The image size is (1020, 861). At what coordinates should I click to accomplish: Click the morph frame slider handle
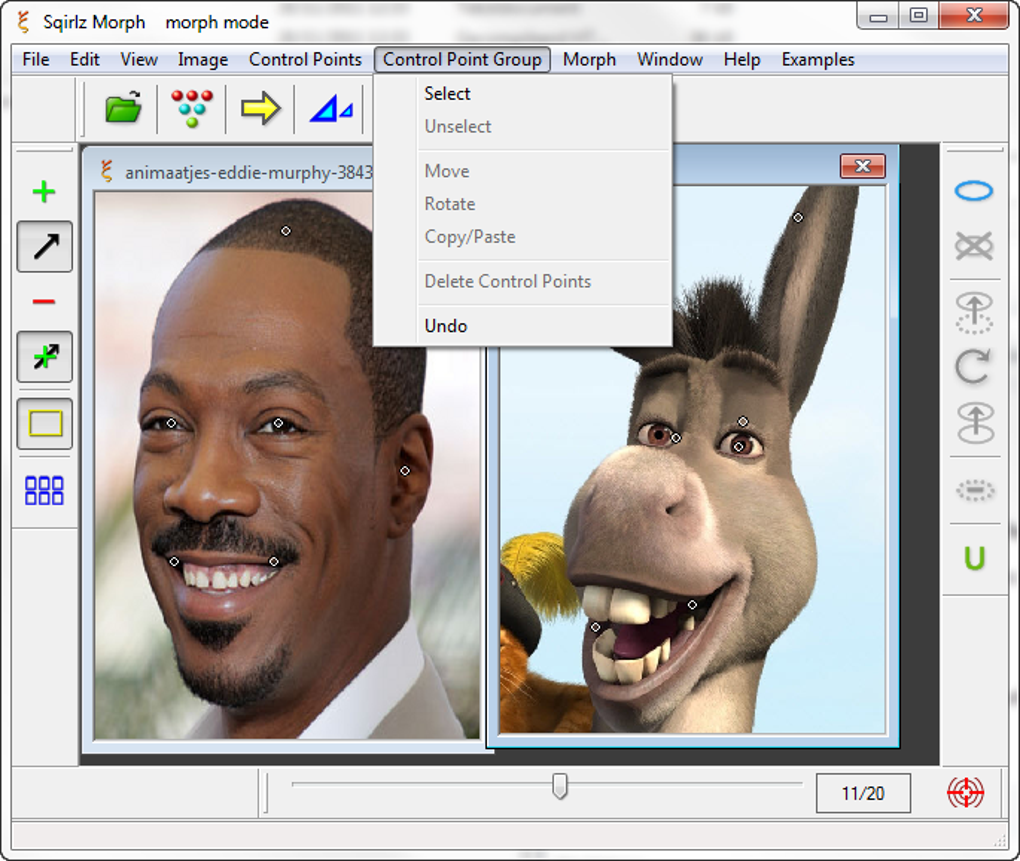pos(559,786)
